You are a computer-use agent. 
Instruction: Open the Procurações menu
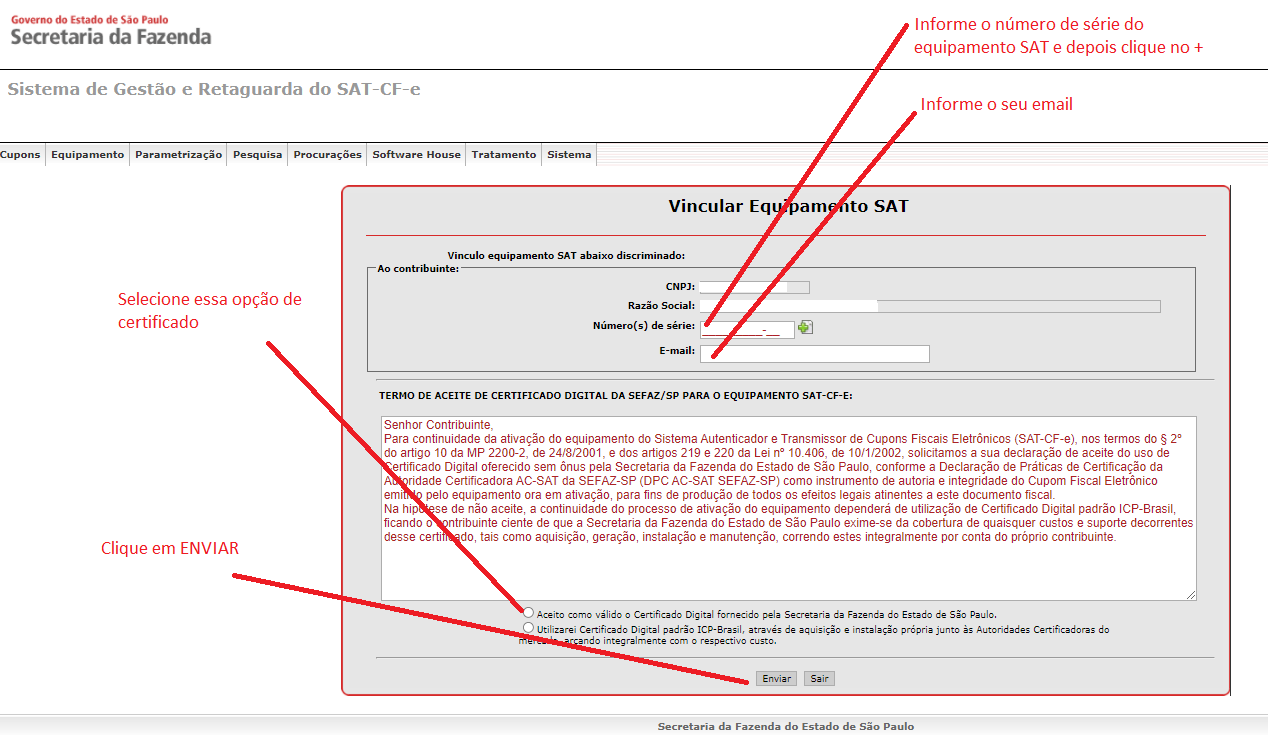coord(327,155)
